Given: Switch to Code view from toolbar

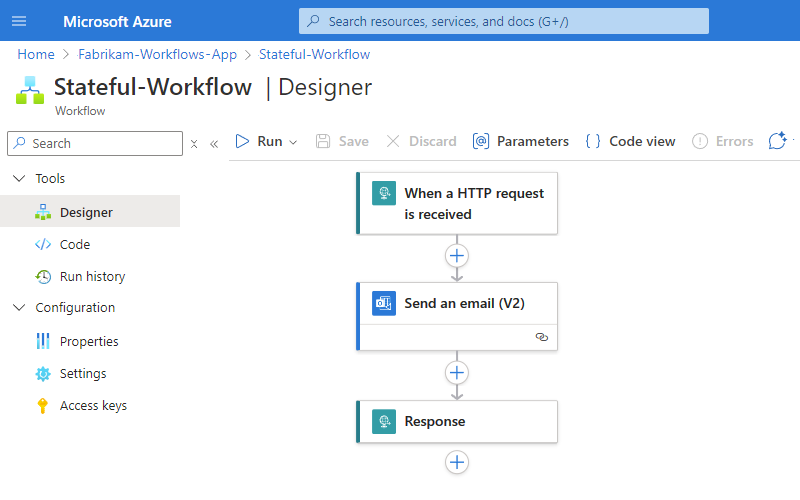Looking at the screenshot, I should click(x=631, y=142).
